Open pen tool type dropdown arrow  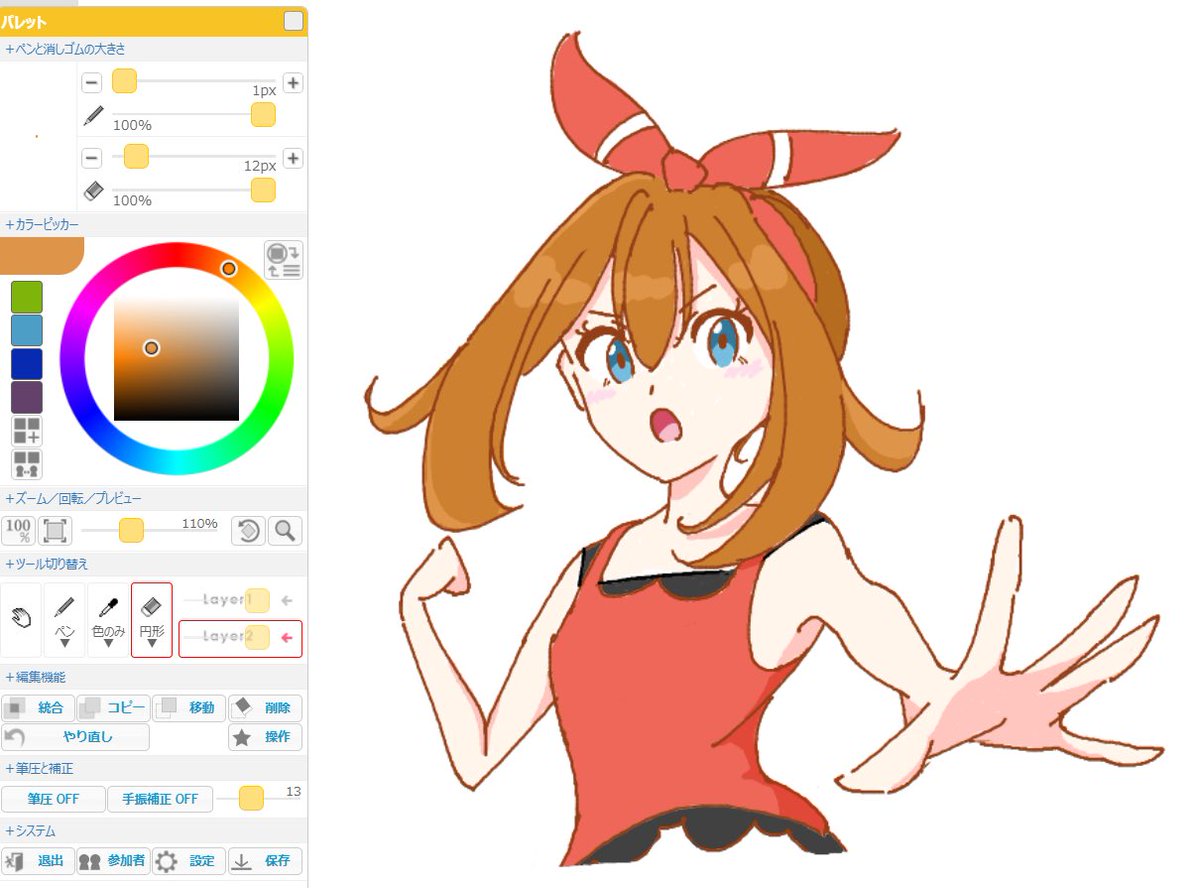[65, 645]
